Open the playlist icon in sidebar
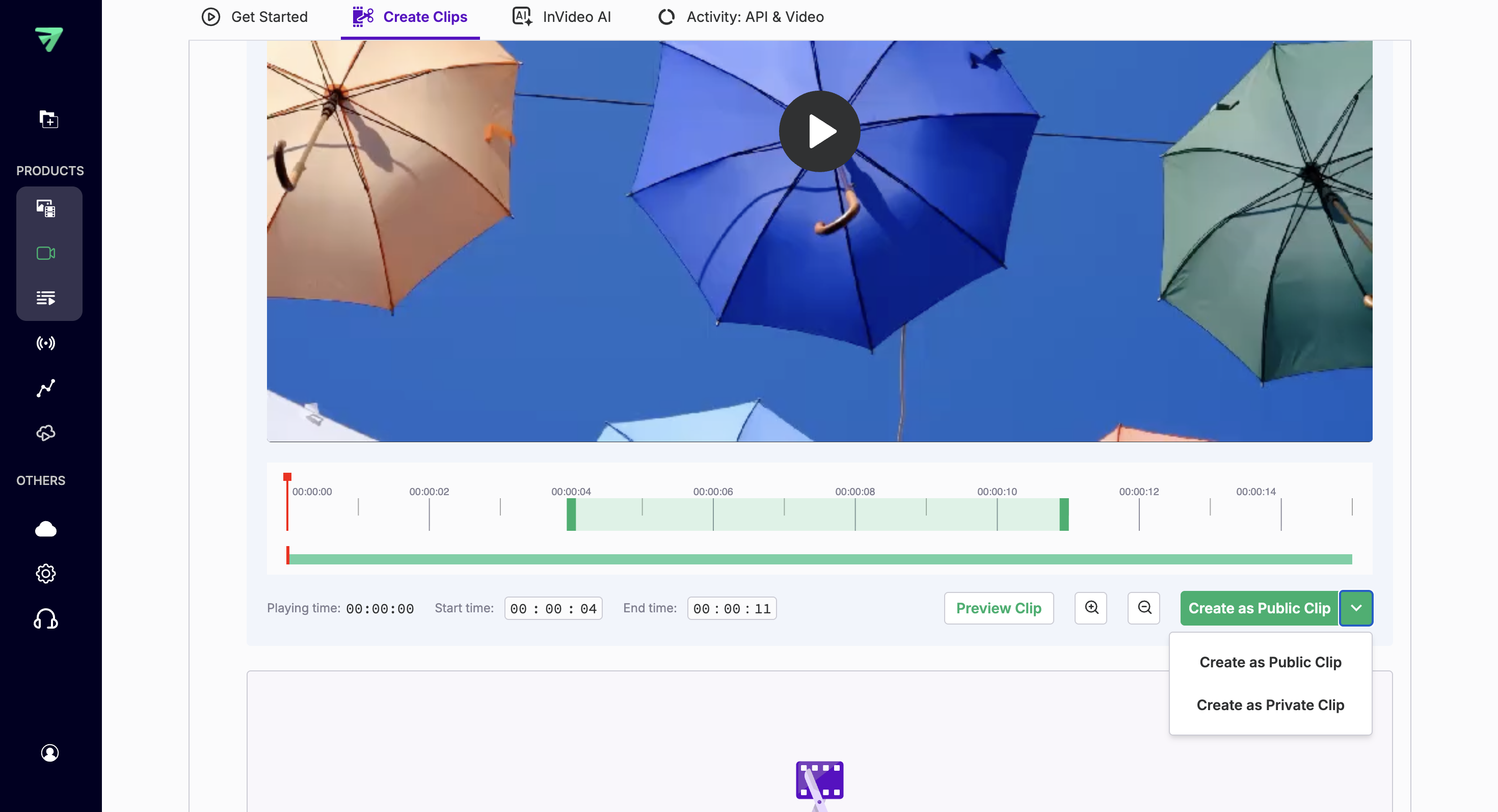1498x812 pixels. tap(46, 298)
